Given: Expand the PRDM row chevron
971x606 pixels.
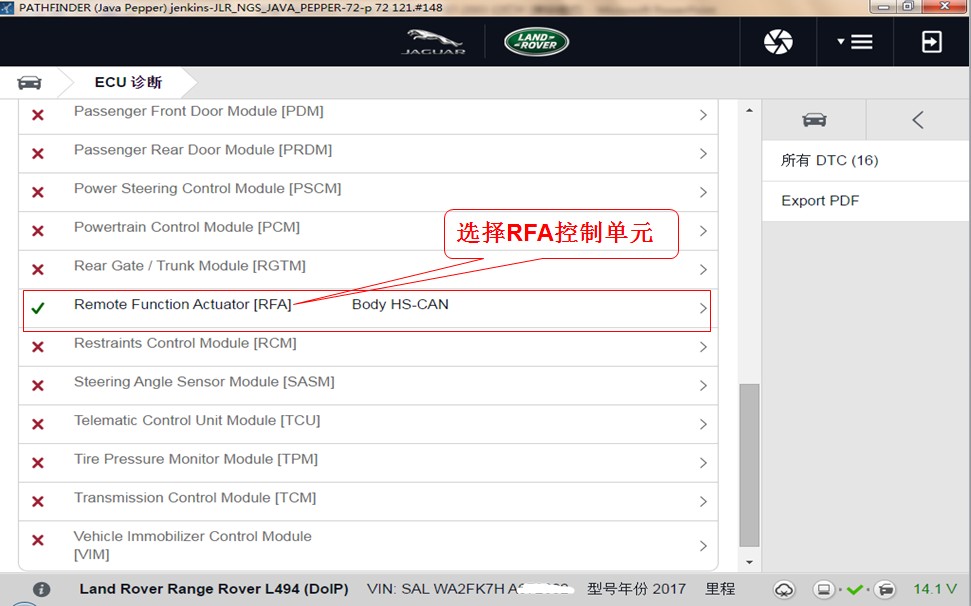Looking at the screenshot, I should click(703, 154).
